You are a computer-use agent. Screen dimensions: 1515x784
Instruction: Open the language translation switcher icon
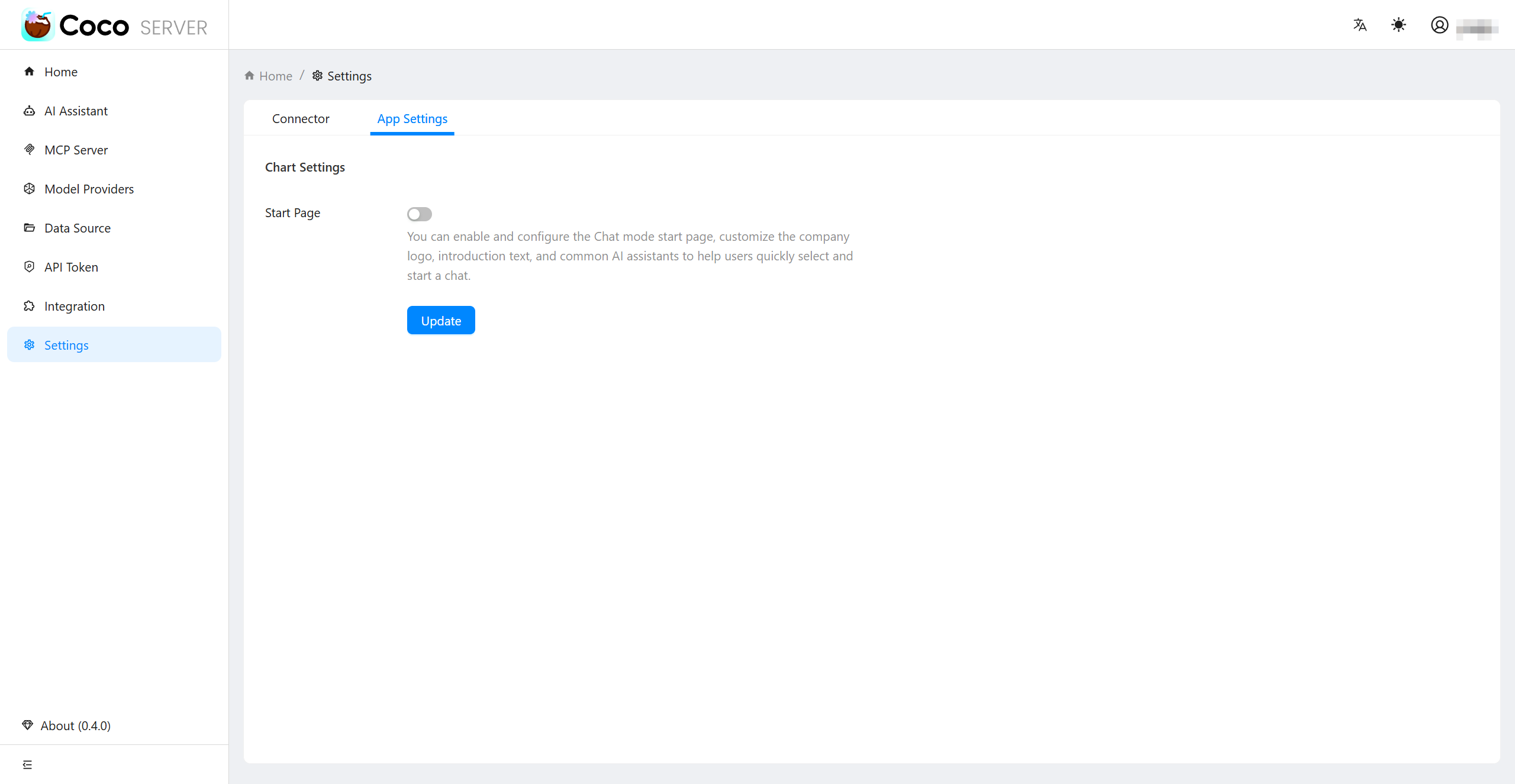(1360, 25)
